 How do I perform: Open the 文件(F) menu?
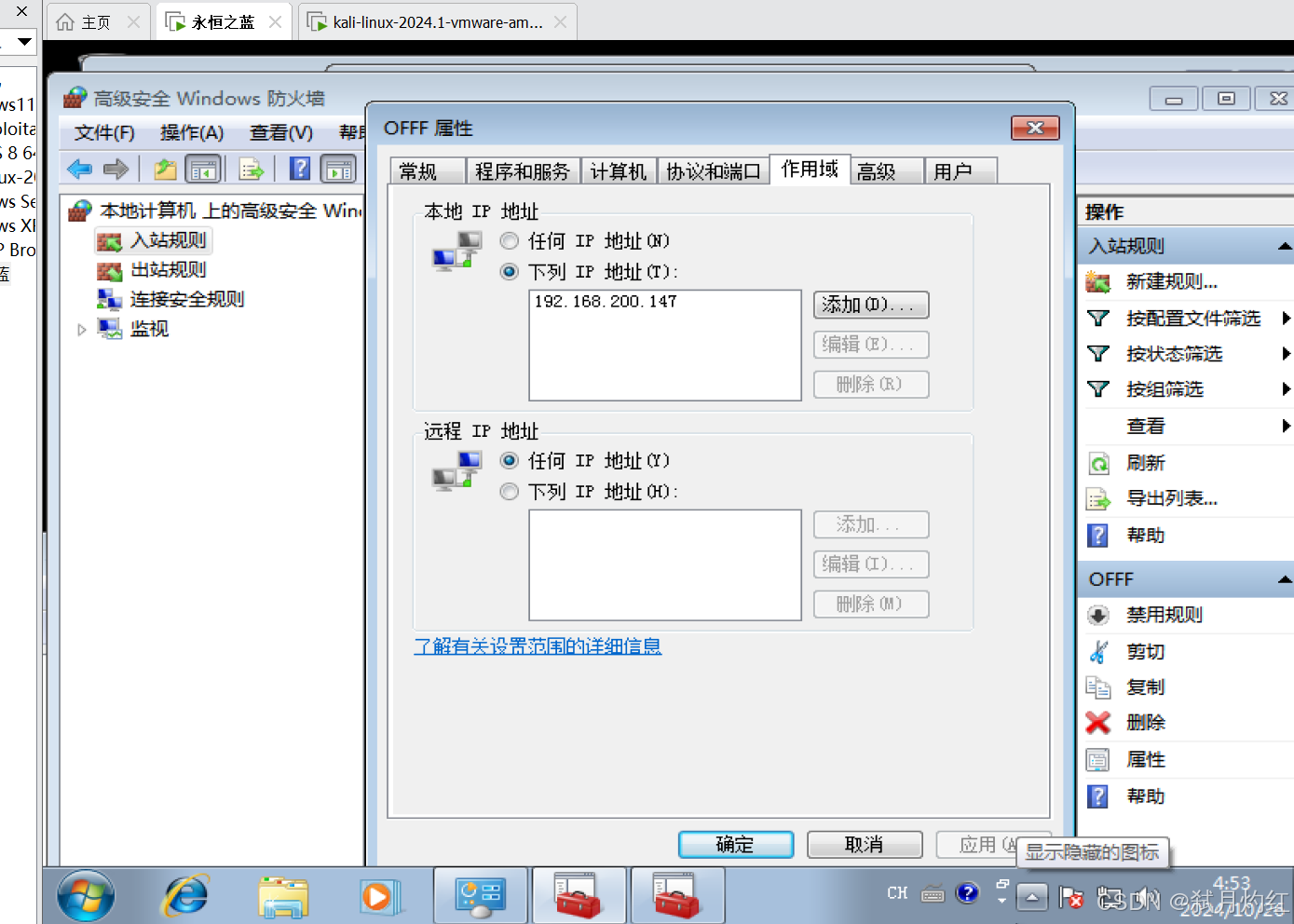[x=104, y=132]
